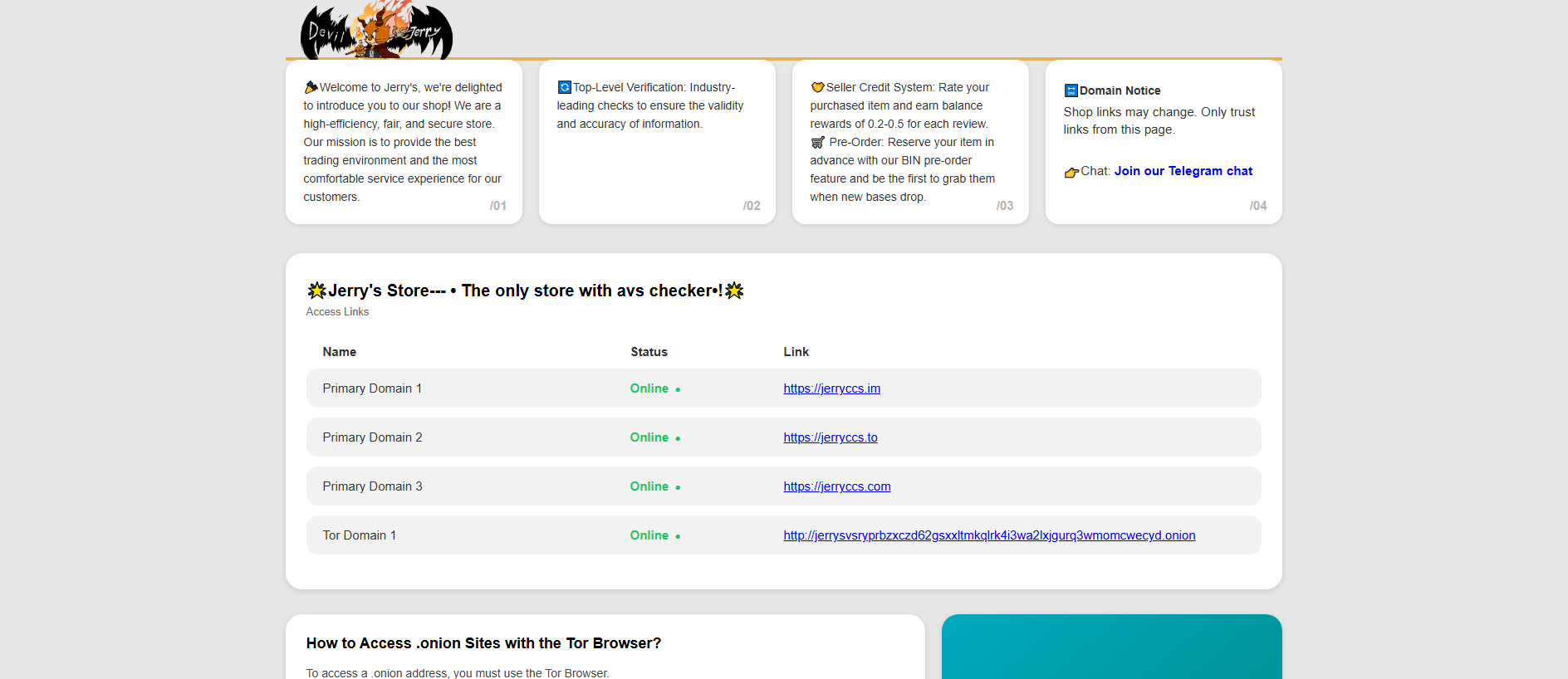The width and height of the screenshot is (1568, 679).
Task: Click the Online status for Primary Domain 3
Action: pos(649,486)
